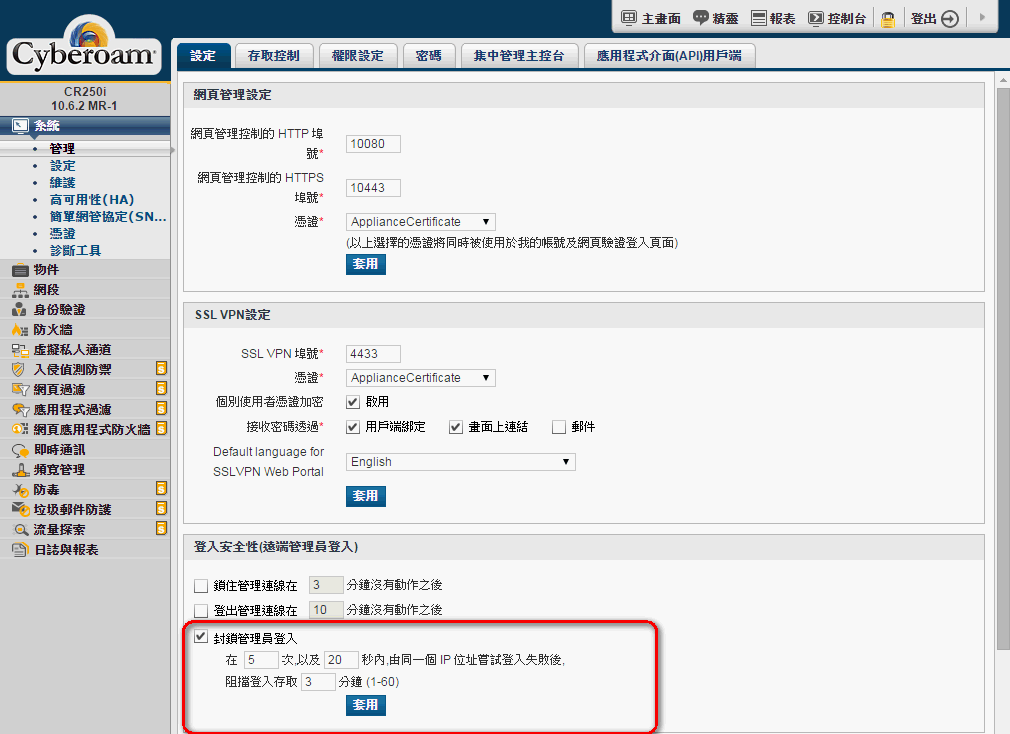Click the HTTPS 埠號 10443 field
The width and height of the screenshot is (1010, 734).
pyautogui.click(x=373, y=188)
